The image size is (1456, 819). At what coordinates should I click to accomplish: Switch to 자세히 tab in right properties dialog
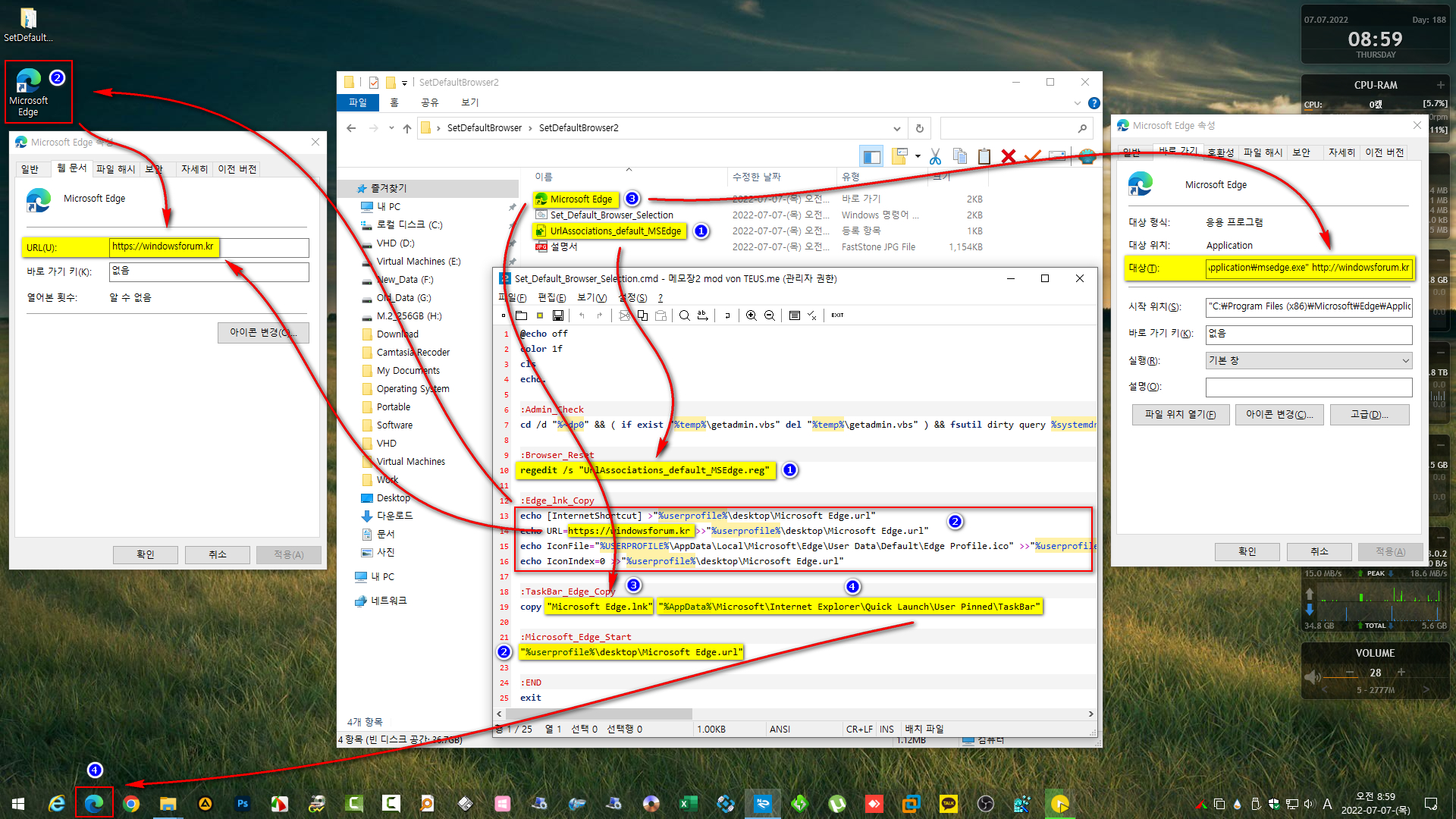(x=1341, y=152)
